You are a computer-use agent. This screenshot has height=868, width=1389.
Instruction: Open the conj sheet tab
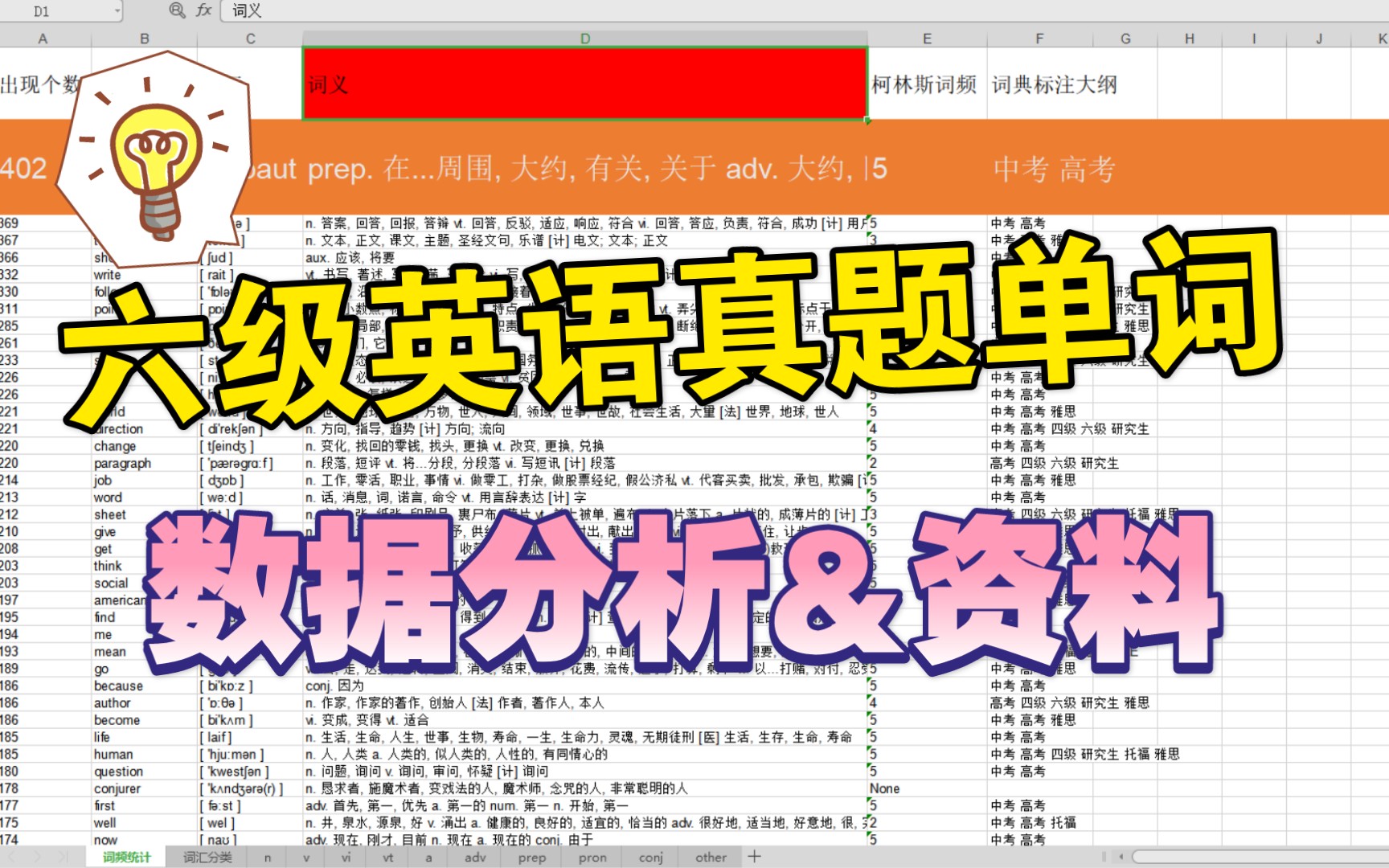click(x=651, y=857)
